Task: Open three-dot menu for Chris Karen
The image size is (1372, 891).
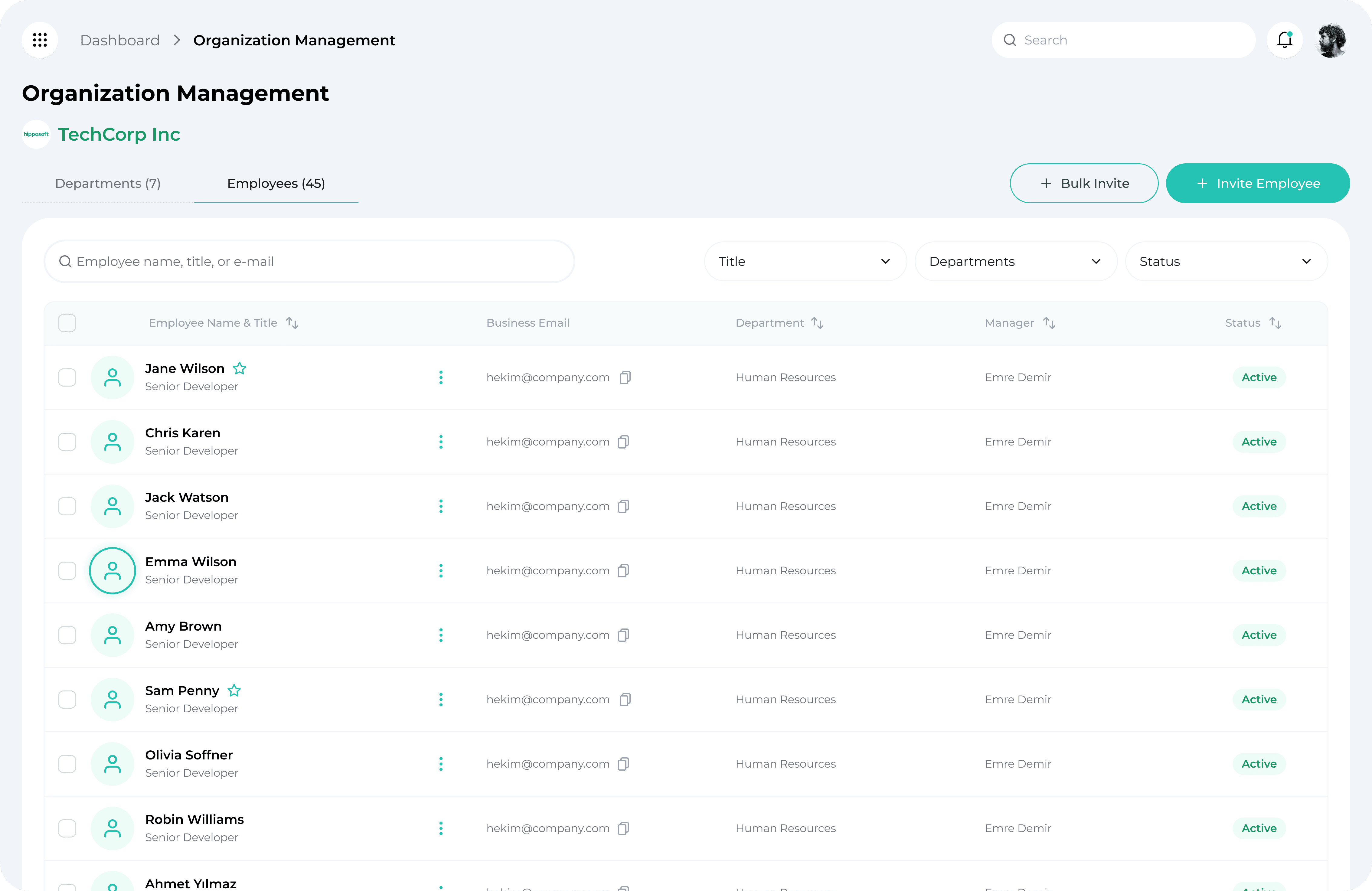Action: coord(441,442)
